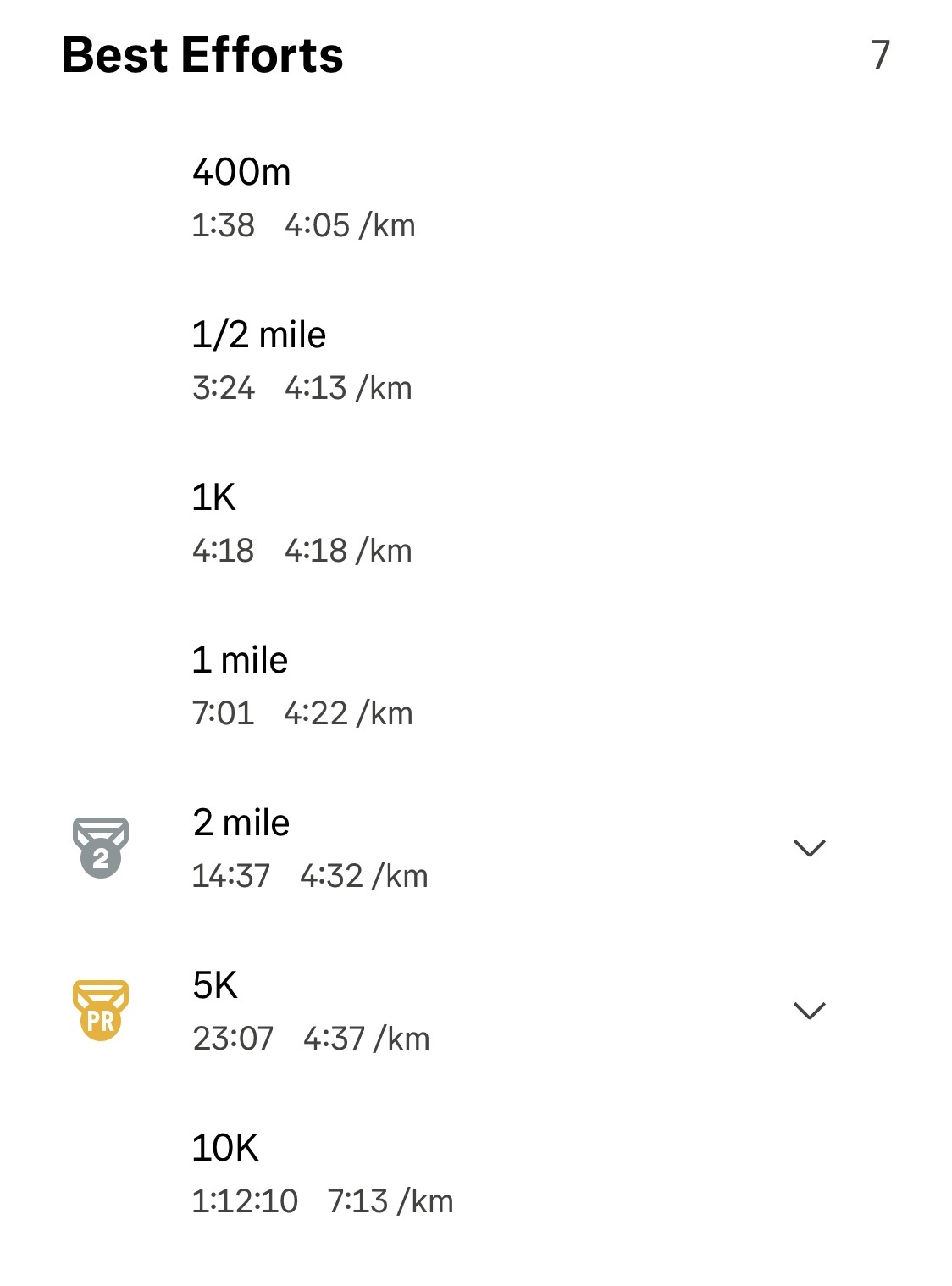952x1286 pixels.
Task: Select the 1/2 mile effort title
Action: pyautogui.click(x=258, y=335)
